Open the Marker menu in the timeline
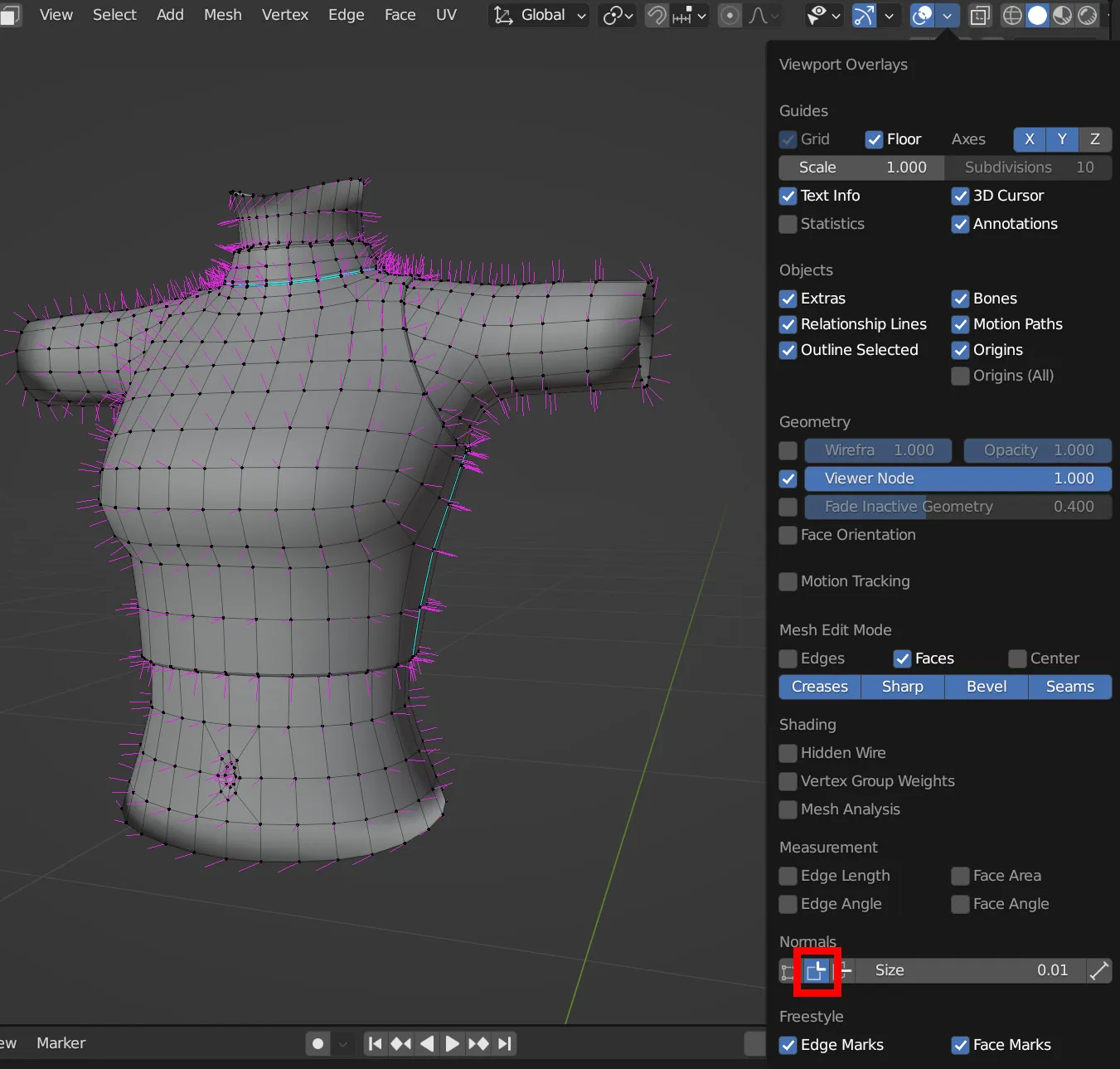Screen dimensions: 1120x1069 pyautogui.click(x=61, y=1043)
